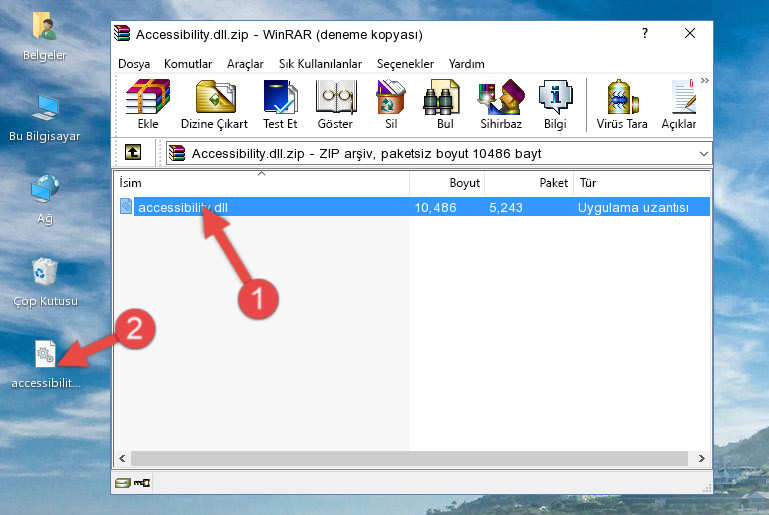Open the Yardım menu
Screen dimensions: 769x515
coord(466,64)
